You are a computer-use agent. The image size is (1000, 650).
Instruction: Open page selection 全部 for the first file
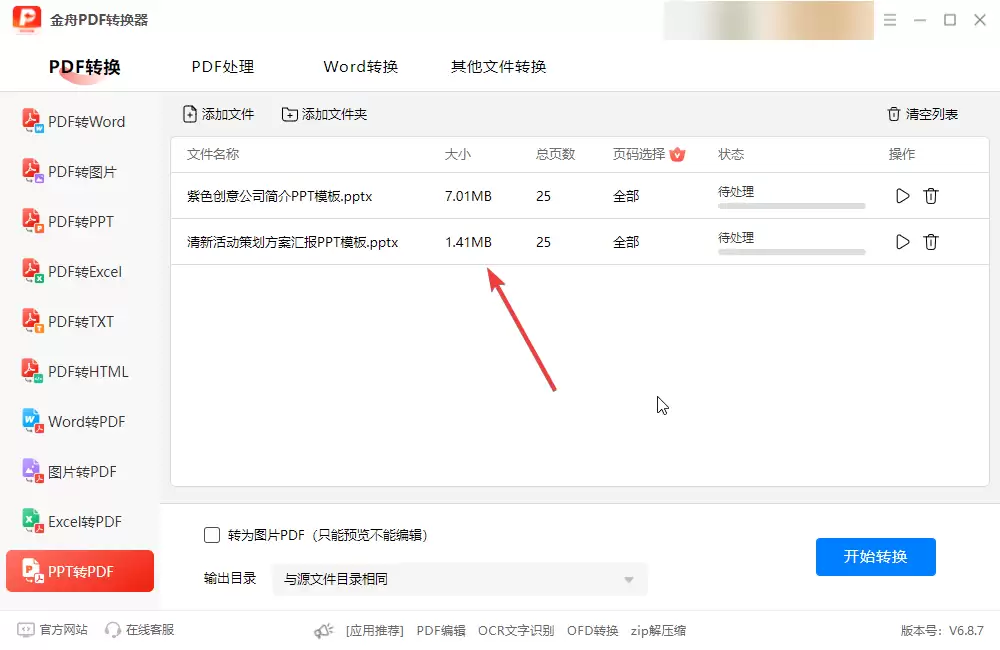pos(626,196)
